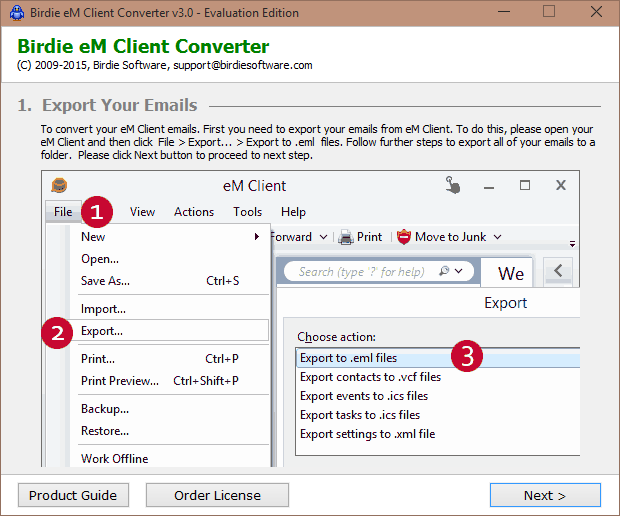The height and width of the screenshot is (516, 620).
Task: Expand the Forward dropdown arrow
Action: click(x=323, y=237)
